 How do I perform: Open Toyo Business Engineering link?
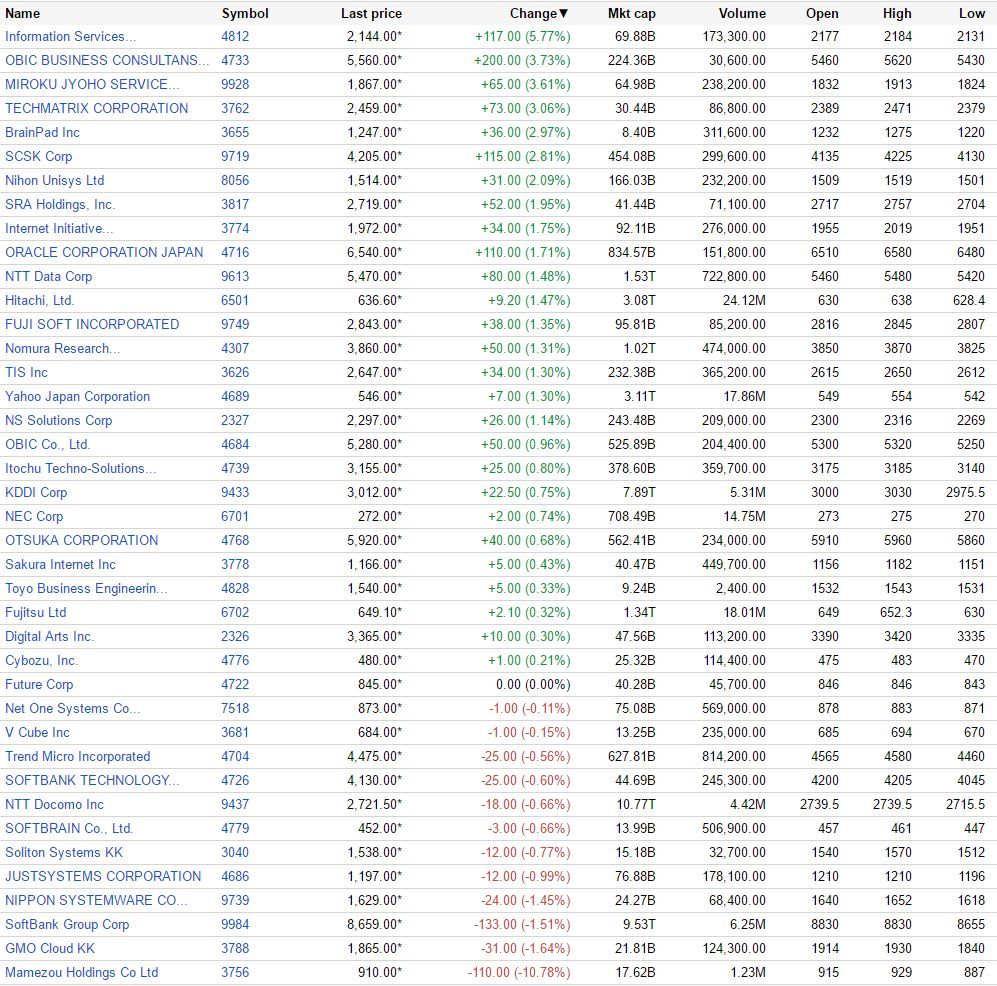pos(86,589)
